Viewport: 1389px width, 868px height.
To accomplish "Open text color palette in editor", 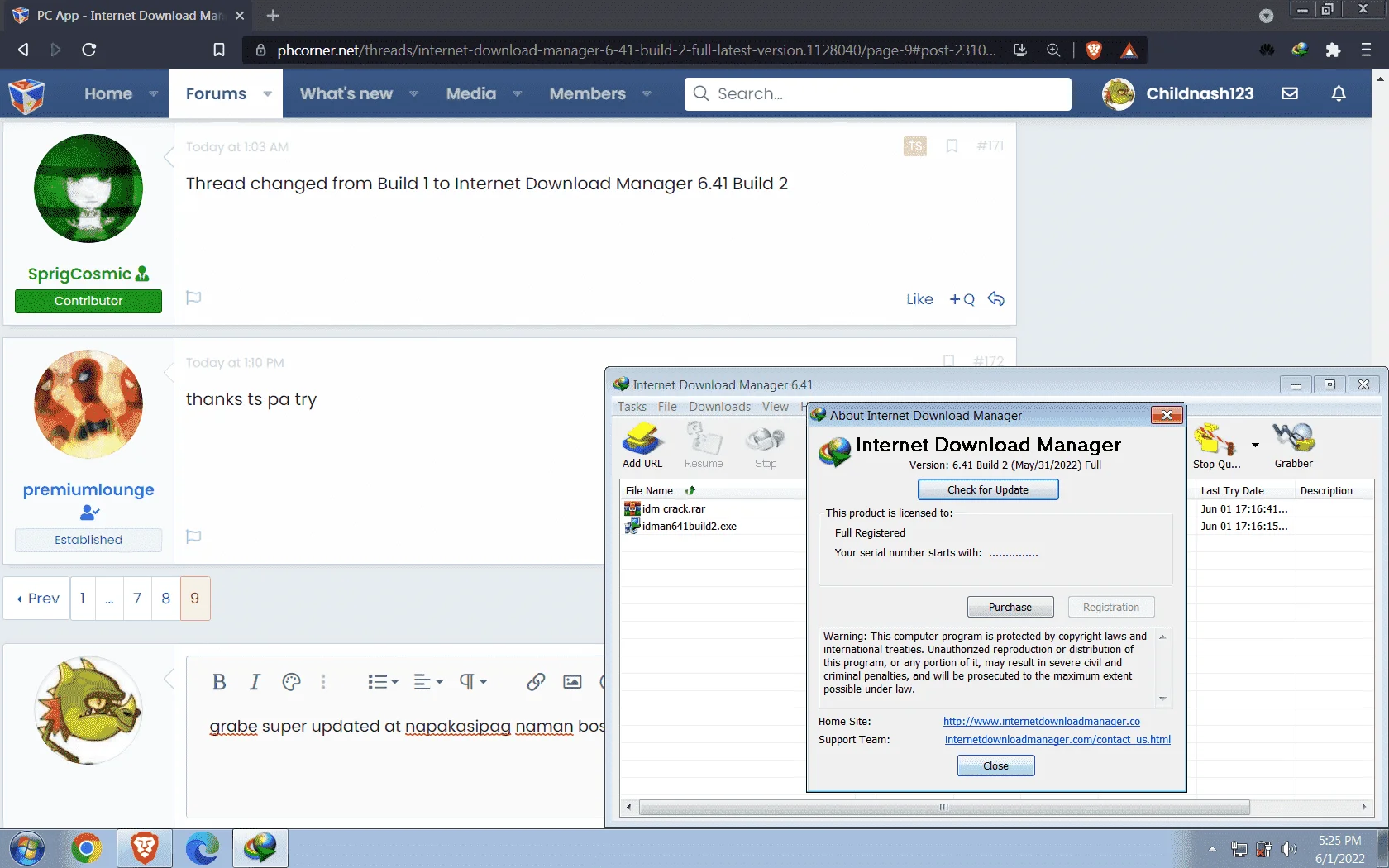I will [291, 682].
